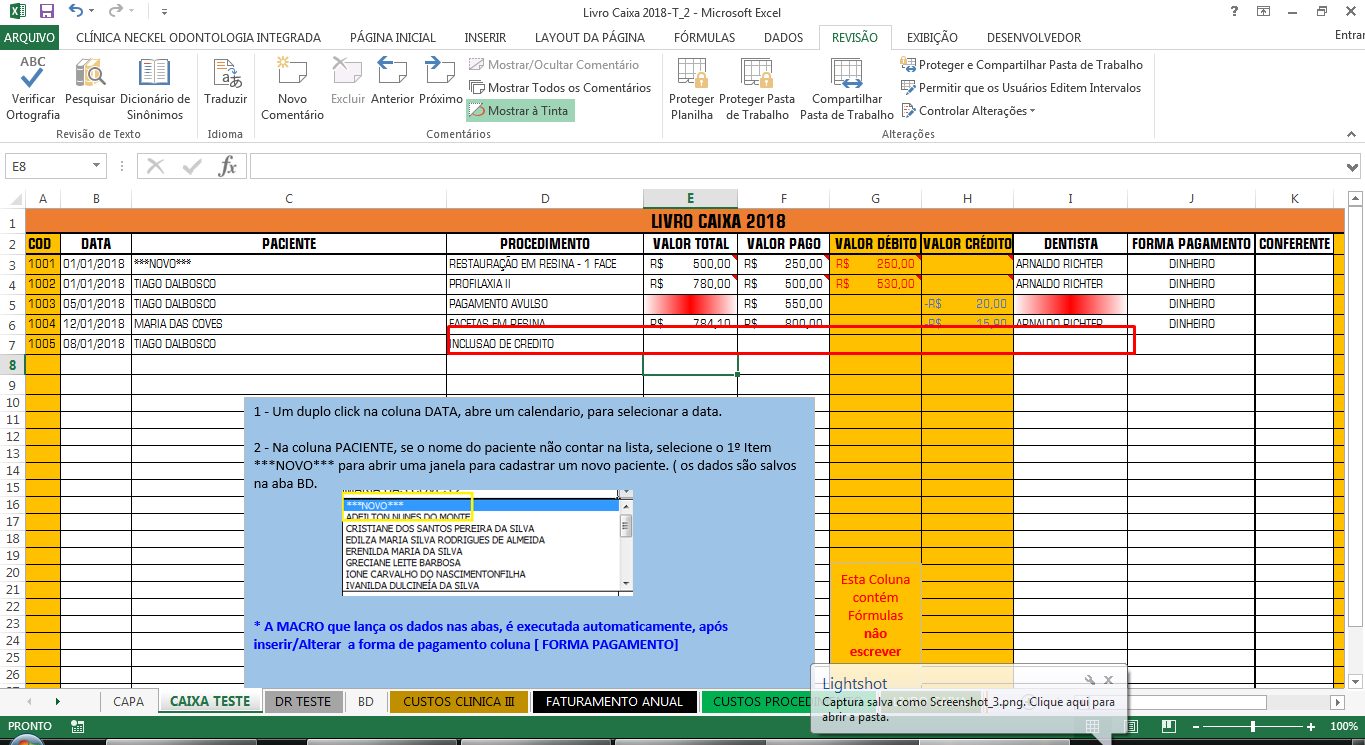The image size is (1365, 745).
Task: Open CUSTOS CLINICA III sheet tab
Action: point(458,701)
